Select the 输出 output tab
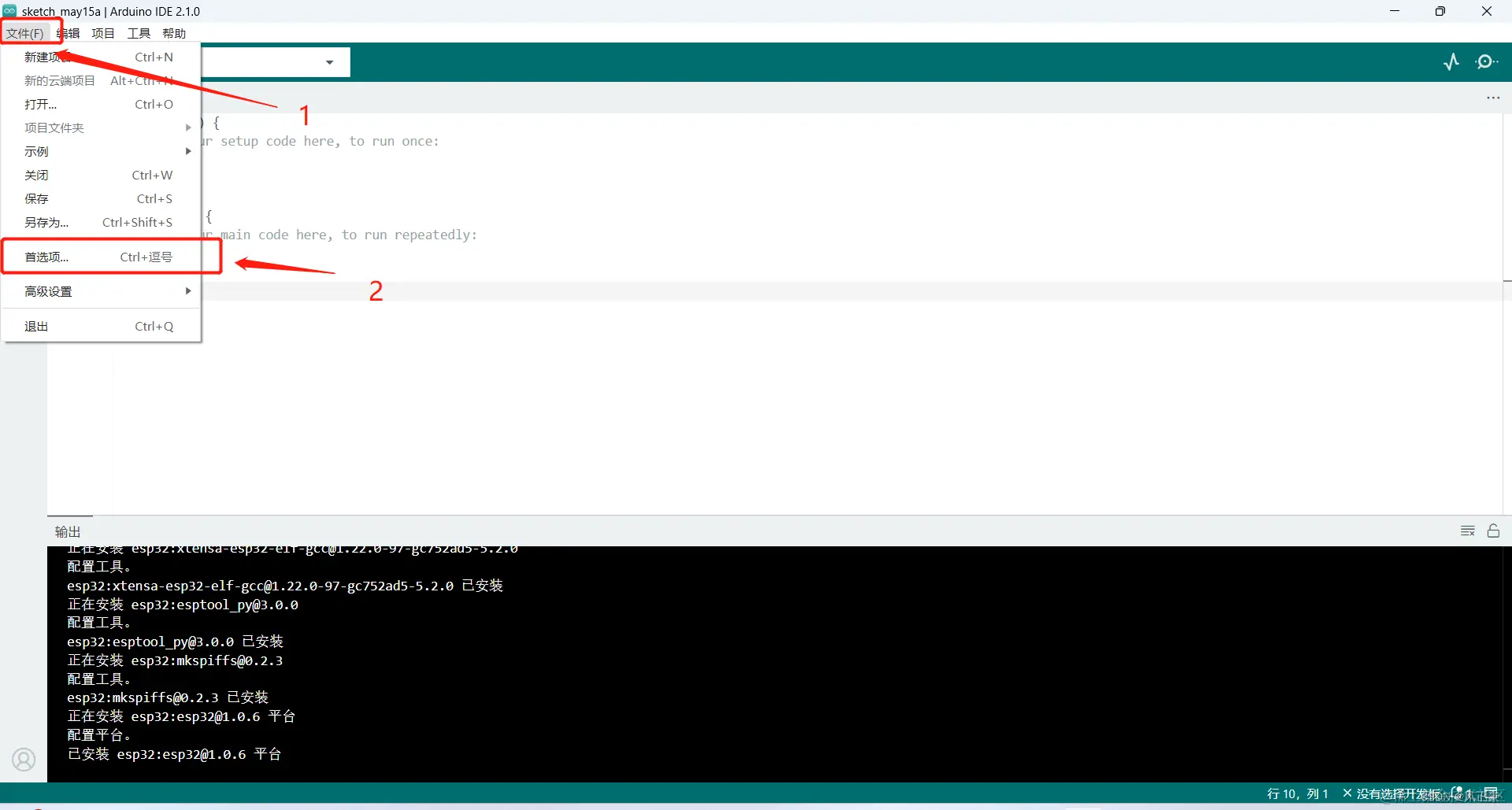 click(68, 531)
